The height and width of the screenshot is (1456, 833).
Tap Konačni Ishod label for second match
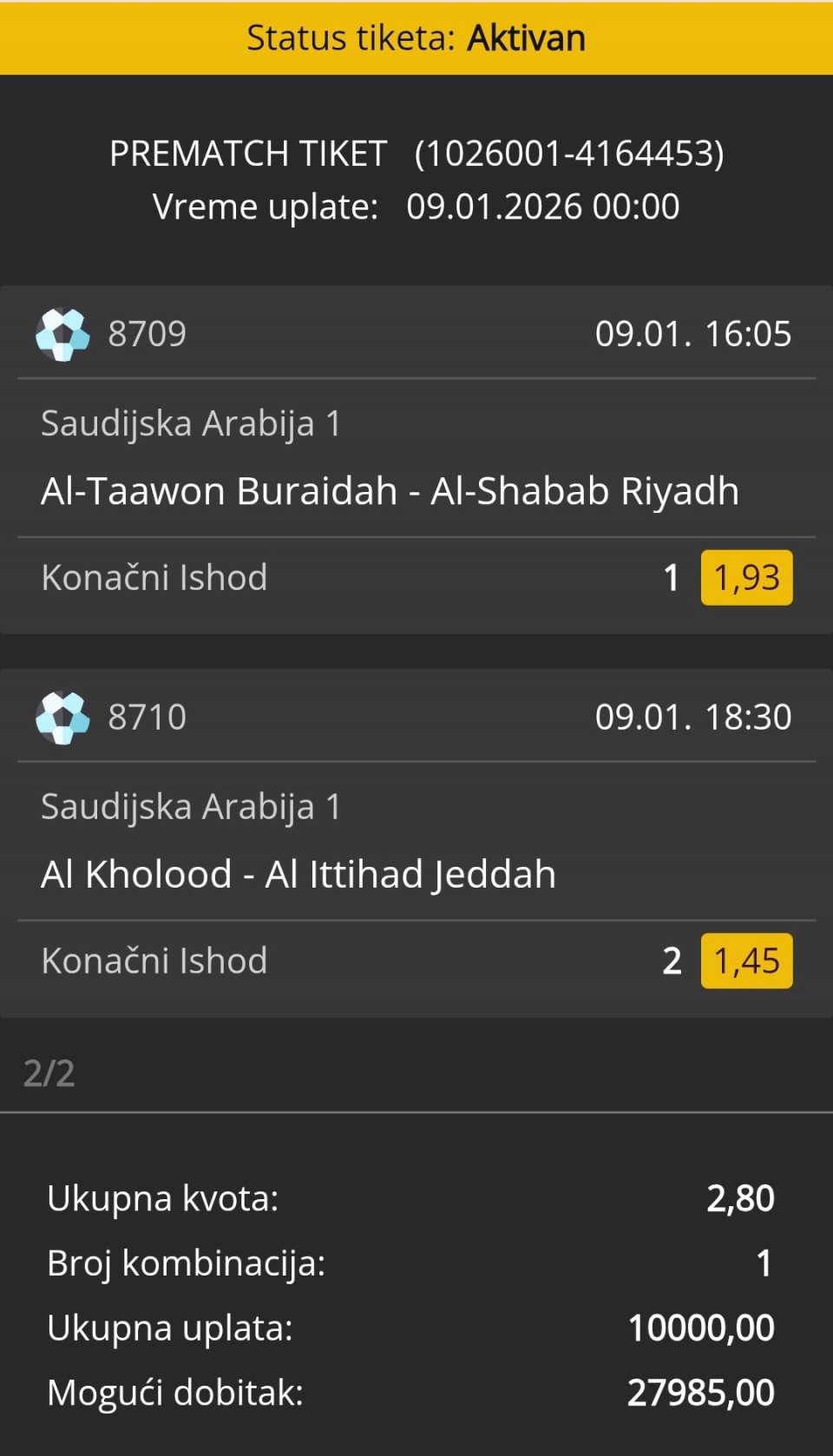[x=154, y=961]
